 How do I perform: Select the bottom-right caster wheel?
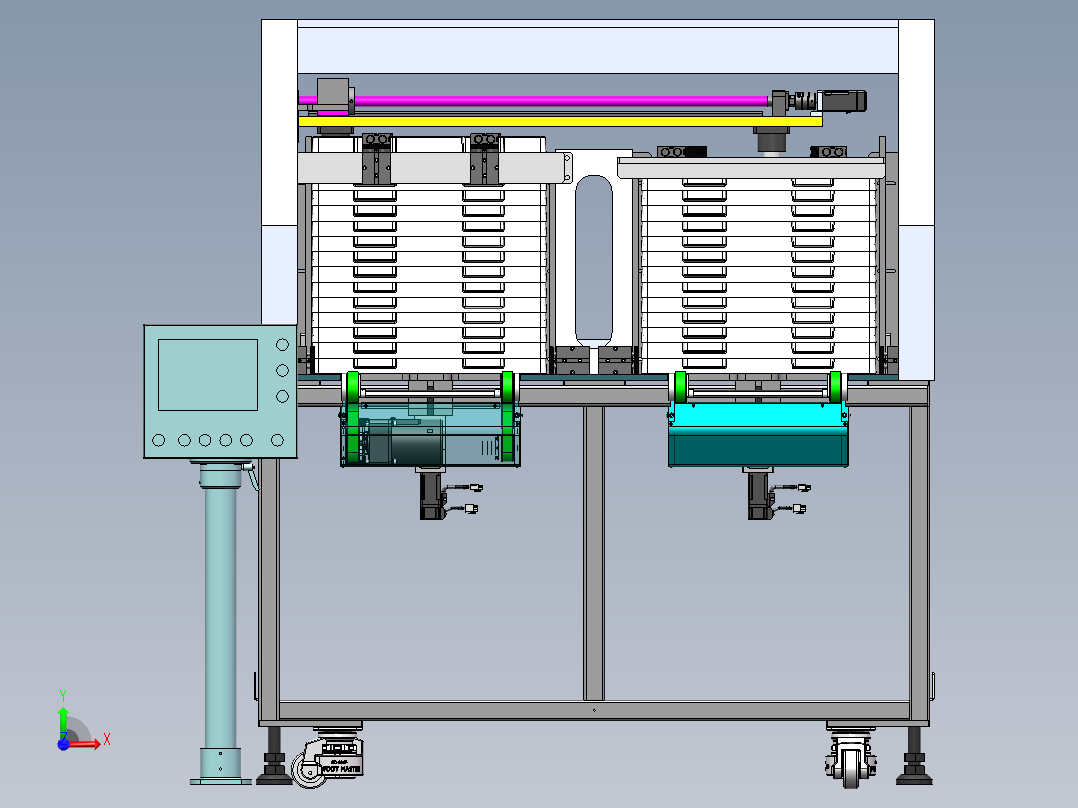coord(851,762)
